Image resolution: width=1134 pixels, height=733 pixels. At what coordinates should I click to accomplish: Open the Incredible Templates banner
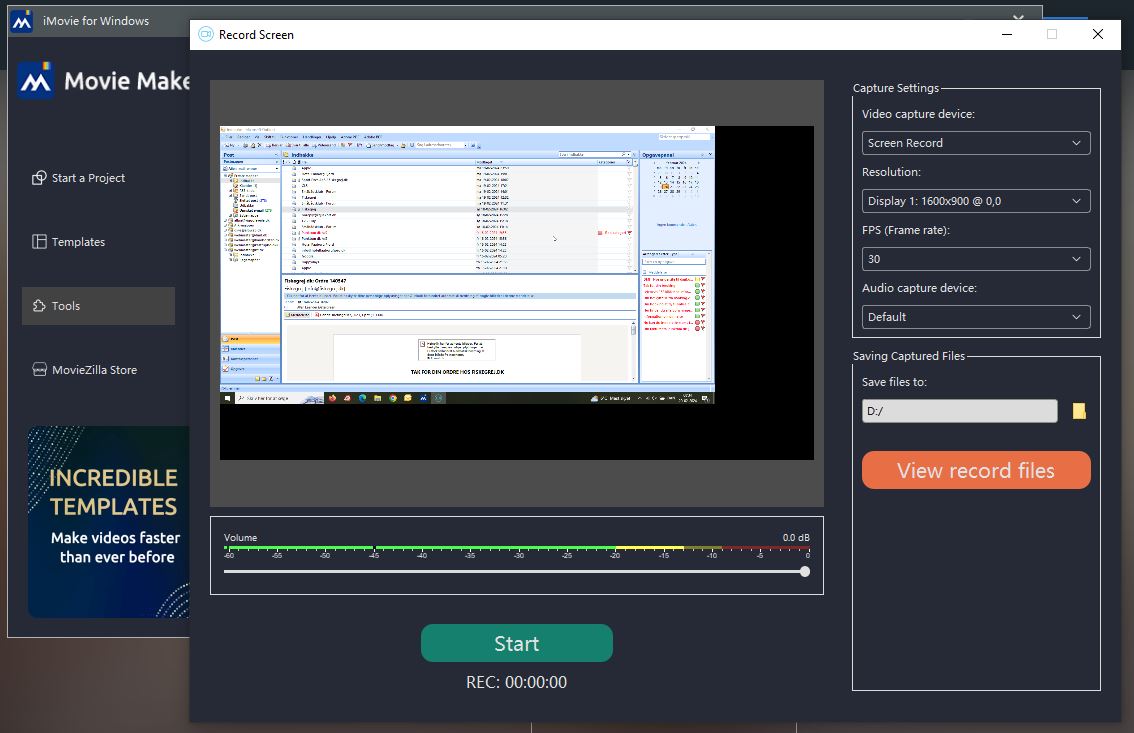(x=108, y=521)
